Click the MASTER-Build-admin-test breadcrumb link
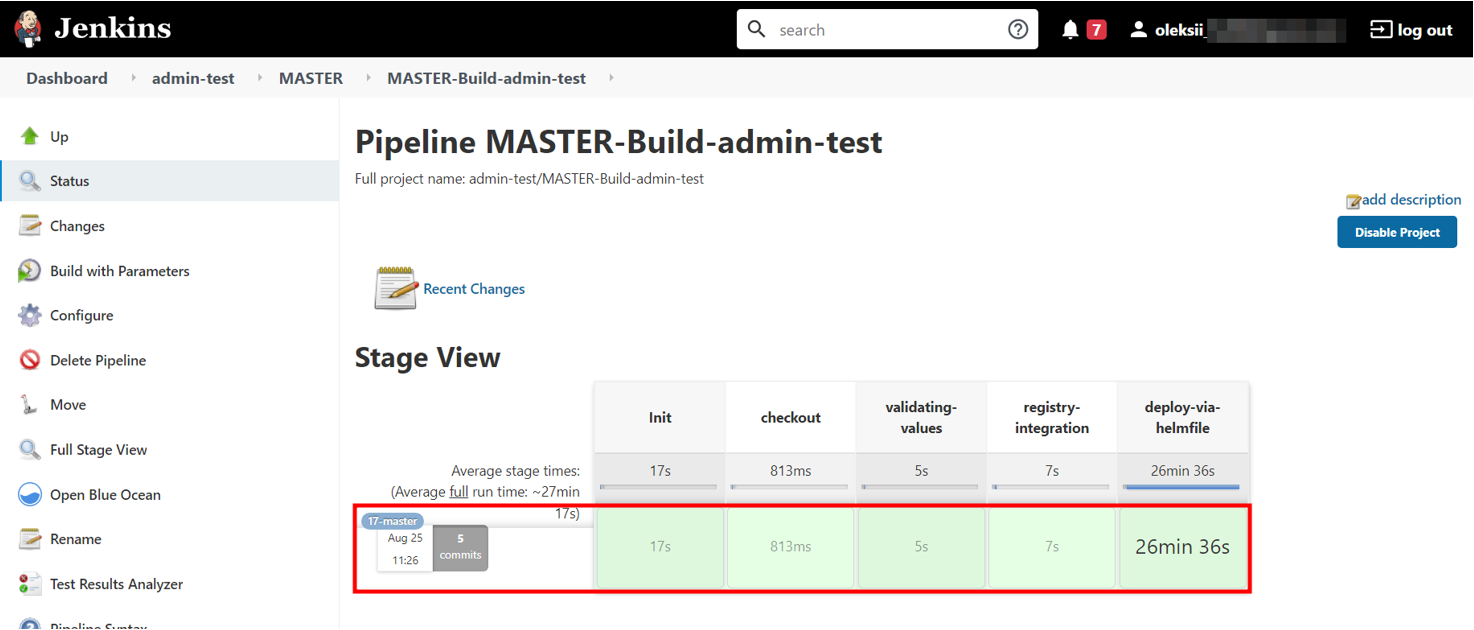 [x=487, y=78]
